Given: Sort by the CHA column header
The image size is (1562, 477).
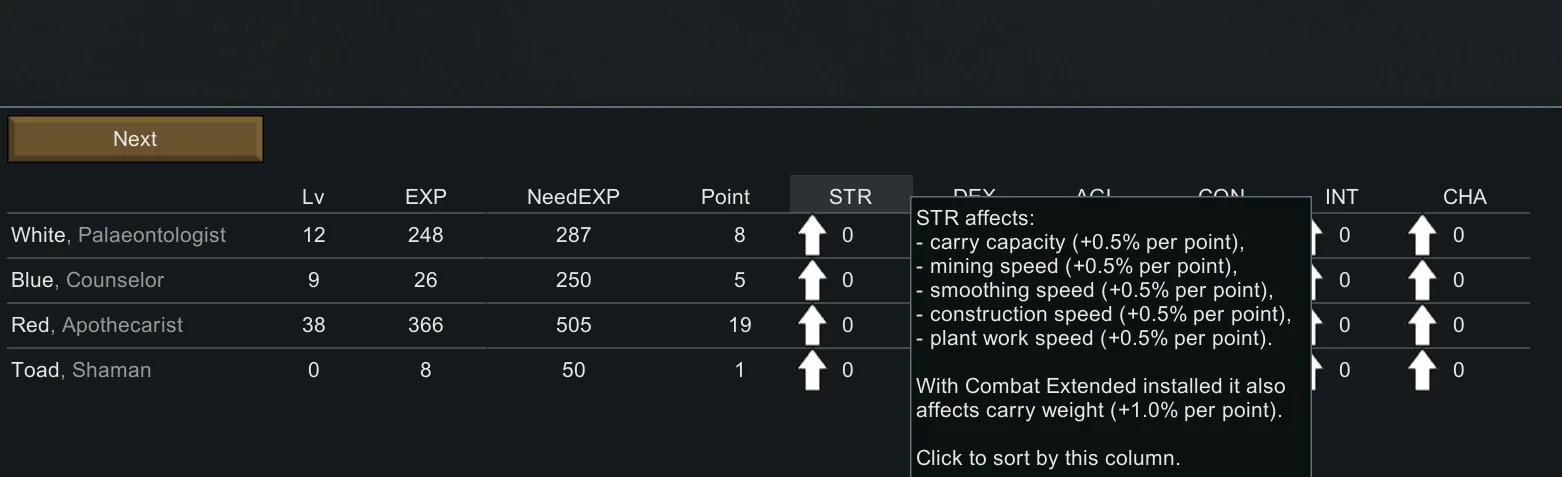Looking at the screenshot, I should tap(1464, 197).
